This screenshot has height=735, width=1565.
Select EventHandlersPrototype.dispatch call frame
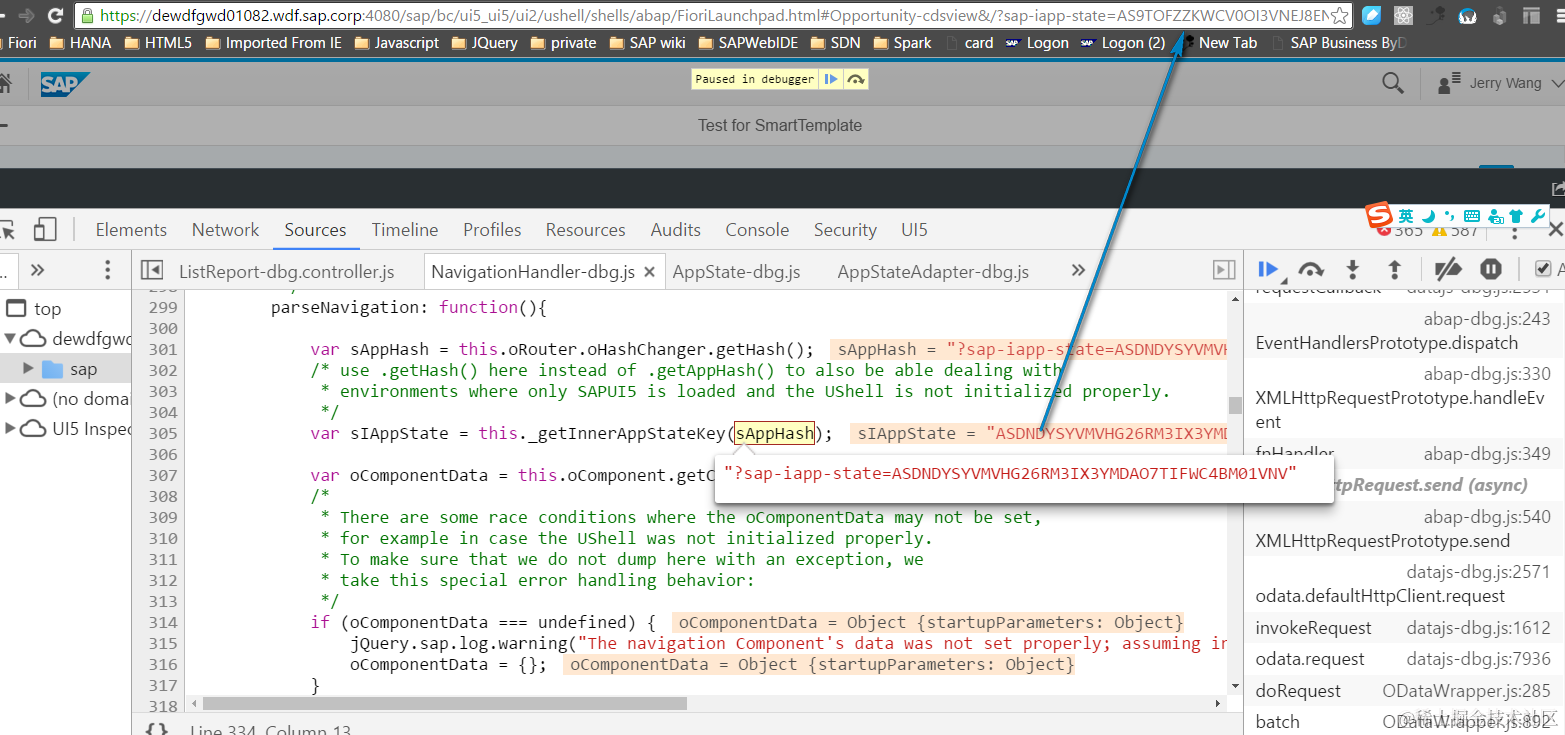click(x=1403, y=332)
